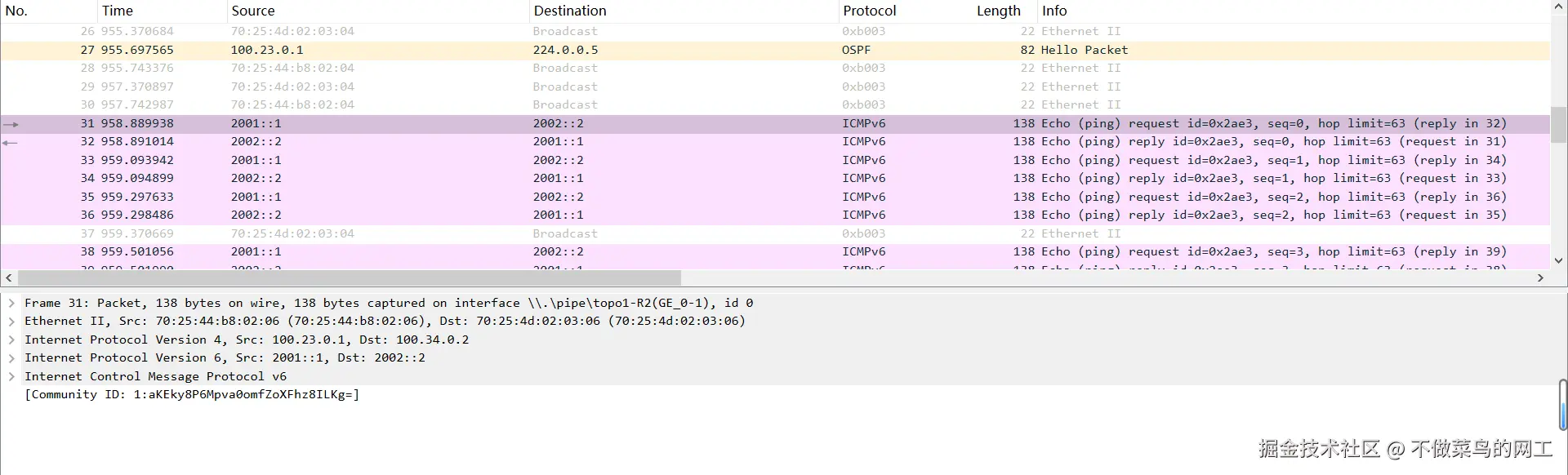Select packet 32 Echo reply seq=0
The image size is (1568, 475).
click(775, 141)
